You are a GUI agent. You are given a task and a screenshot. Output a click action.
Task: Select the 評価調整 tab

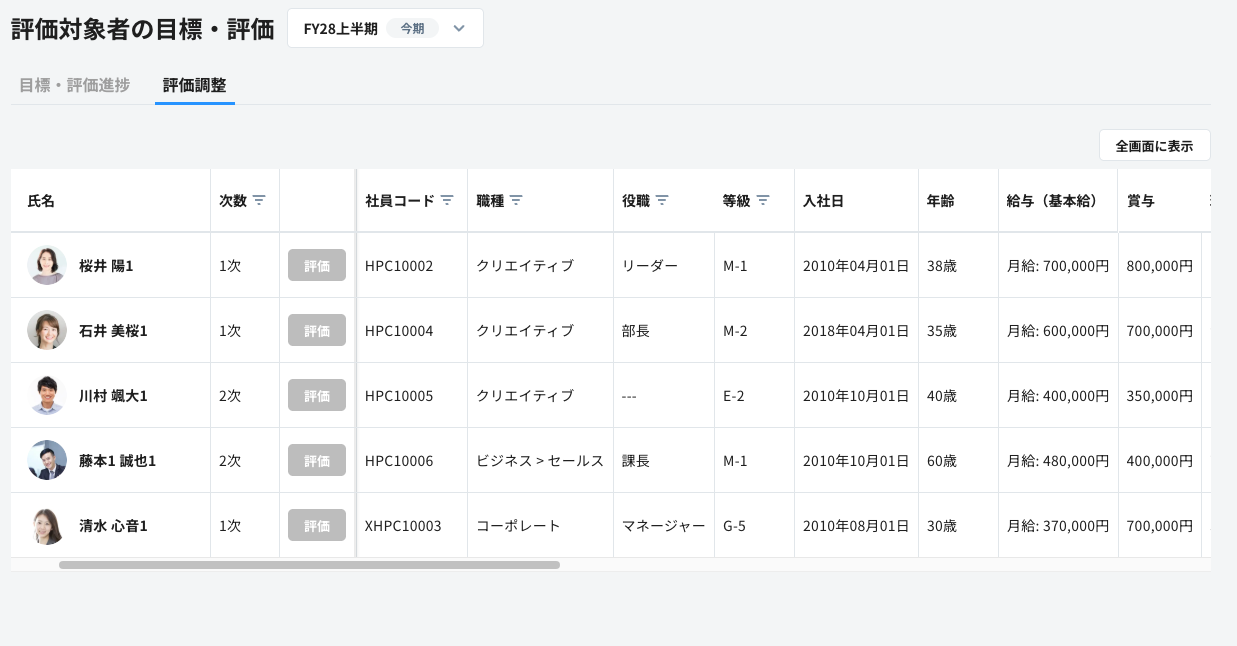[x=194, y=85]
